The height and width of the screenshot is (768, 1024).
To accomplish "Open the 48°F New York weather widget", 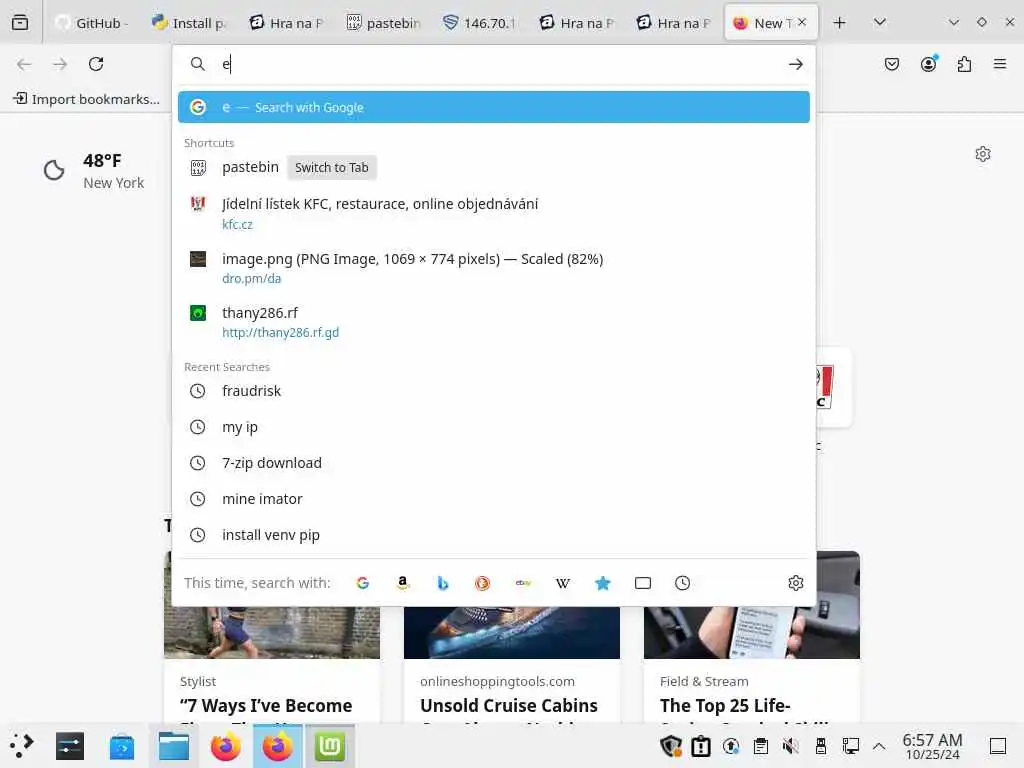I will pyautogui.click(x=93, y=171).
